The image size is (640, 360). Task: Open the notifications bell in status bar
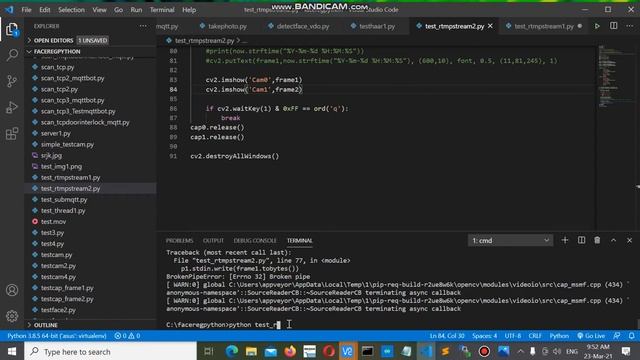point(631,336)
